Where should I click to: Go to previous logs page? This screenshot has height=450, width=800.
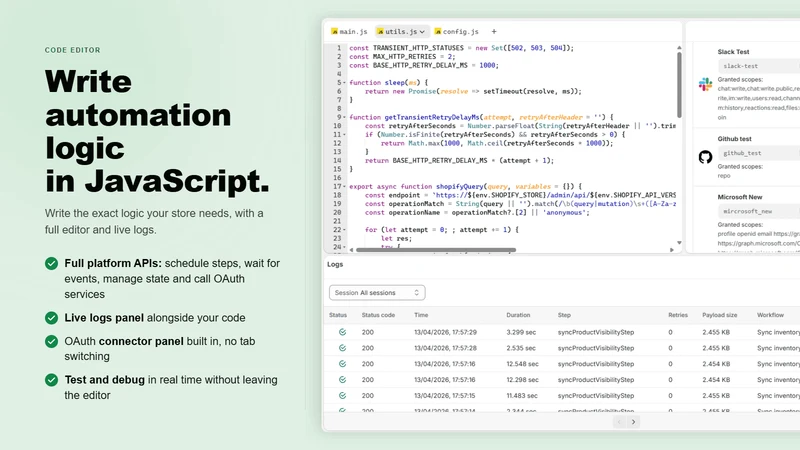click(x=619, y=422)
